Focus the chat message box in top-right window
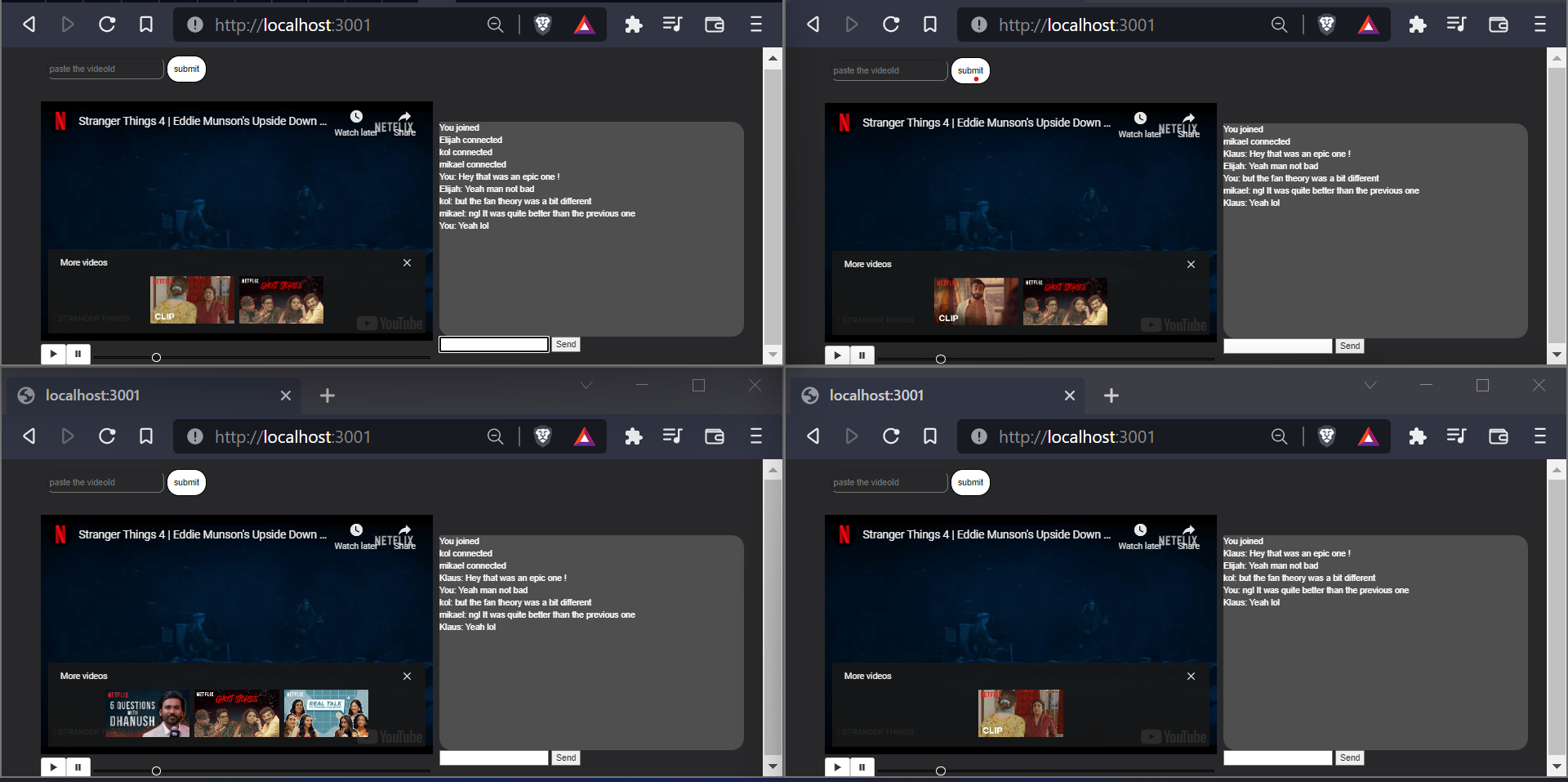This screenshot has width=1568, height=782. coord(1278,346)
